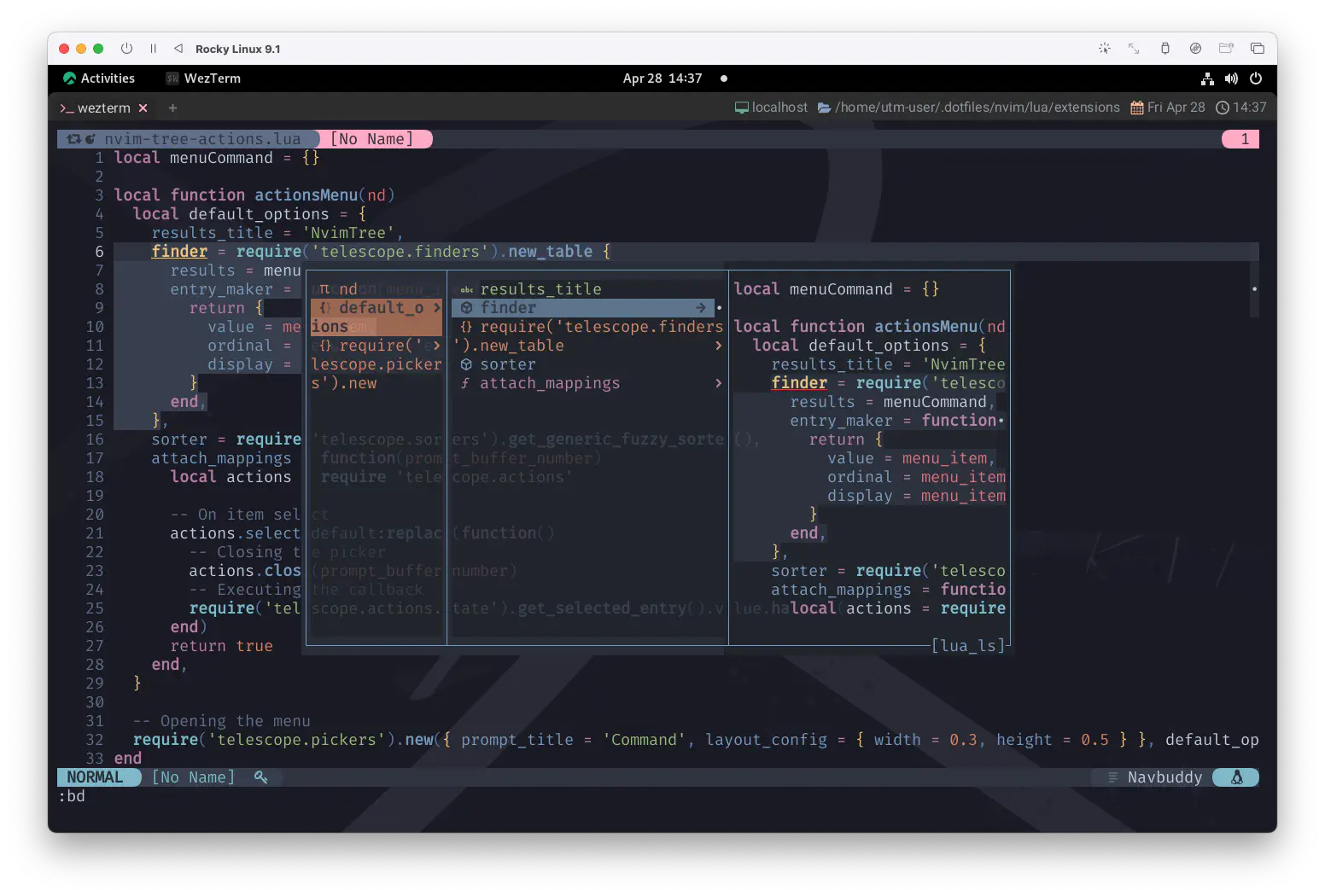Open the clock showing Apr 28 14:37
This screenshot has height=896, width=1325.
[662, 79]
